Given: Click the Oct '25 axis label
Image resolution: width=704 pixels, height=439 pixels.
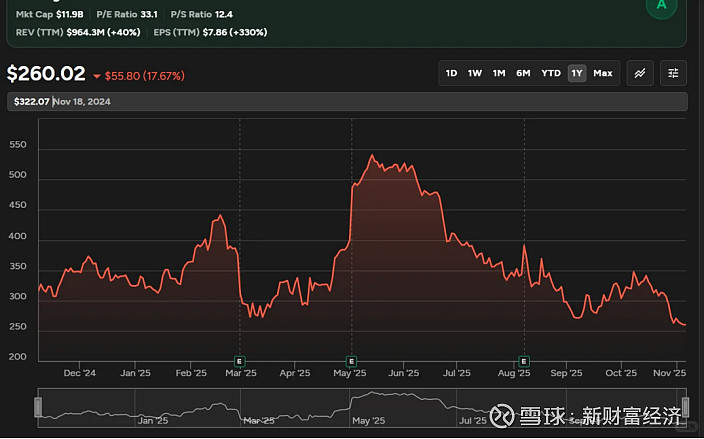Looking at the screenshot, I should click(x=621, y=373).
